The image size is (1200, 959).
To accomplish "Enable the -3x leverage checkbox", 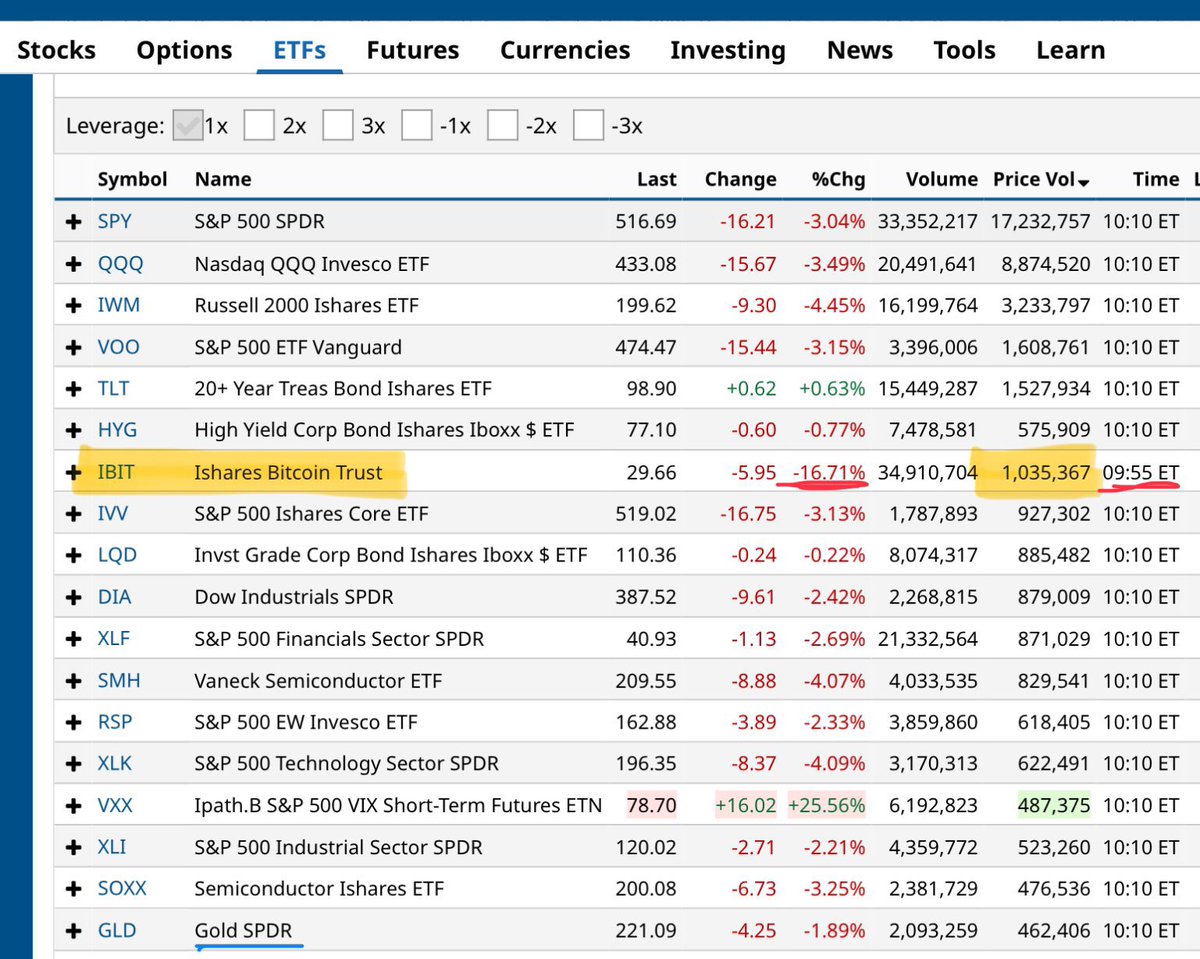I will coord(589,126).
